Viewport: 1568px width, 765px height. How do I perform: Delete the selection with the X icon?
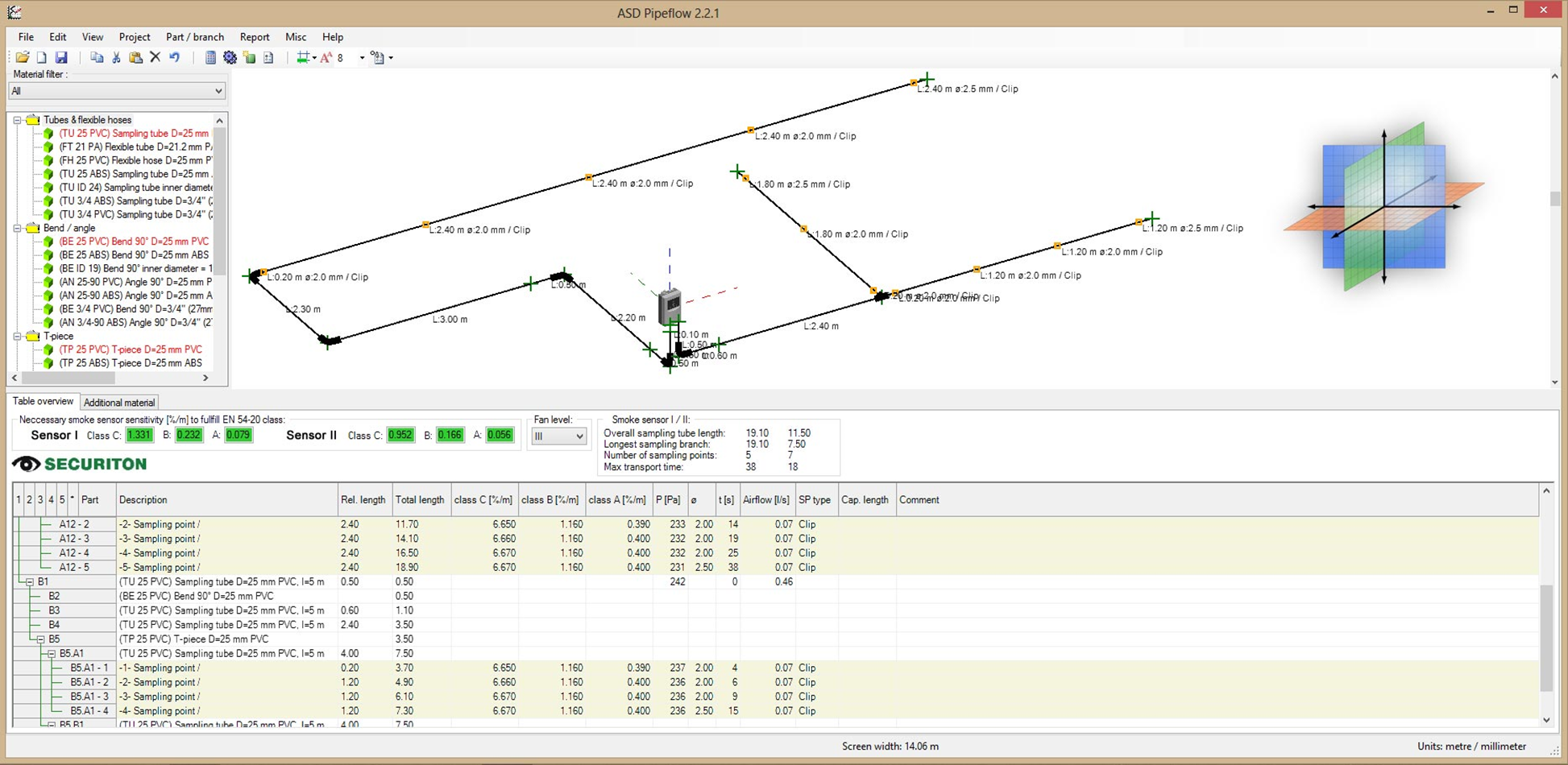pyautogui.click(x=156, y=58)
